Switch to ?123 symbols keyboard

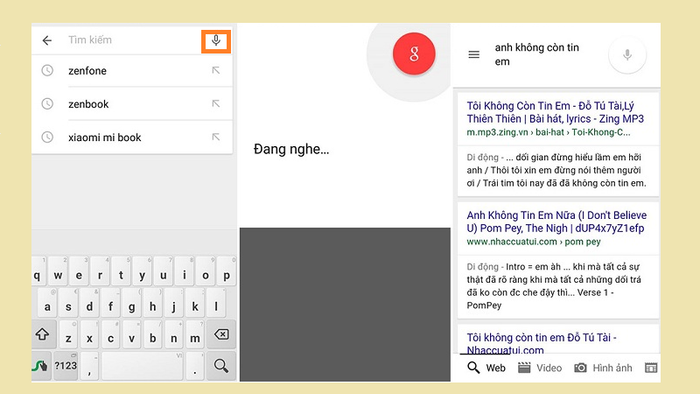(66, 366)
